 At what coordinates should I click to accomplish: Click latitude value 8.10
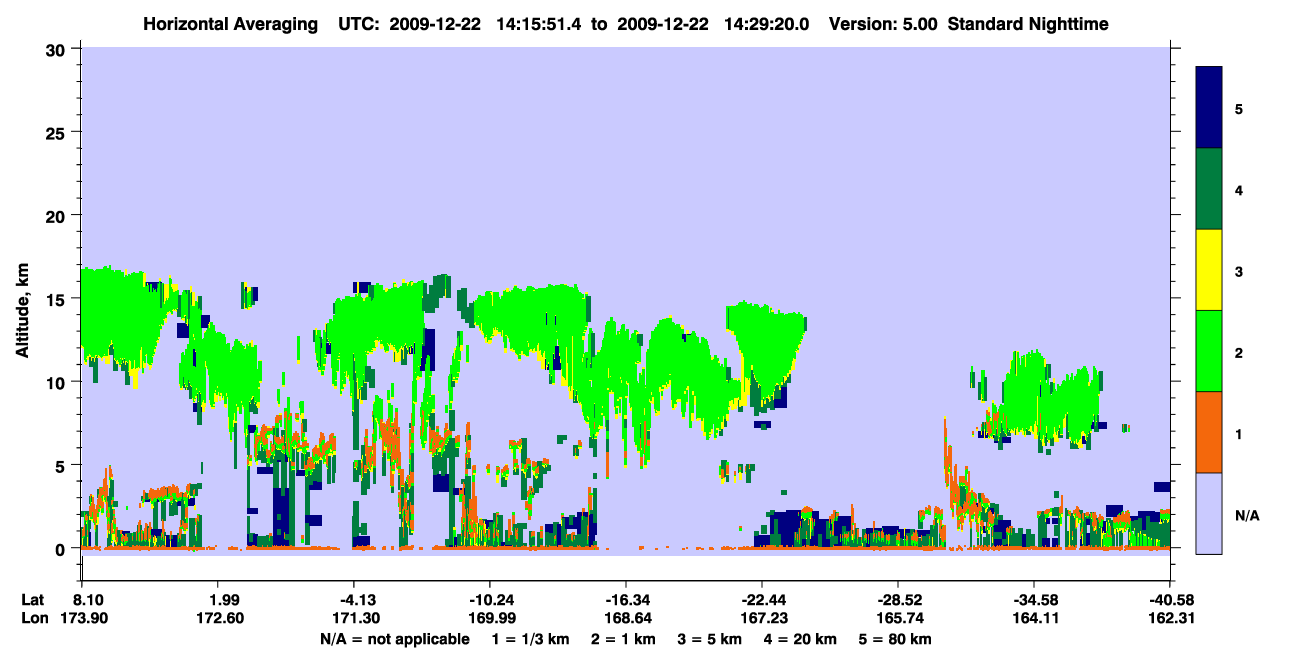(x=90, y=599)
